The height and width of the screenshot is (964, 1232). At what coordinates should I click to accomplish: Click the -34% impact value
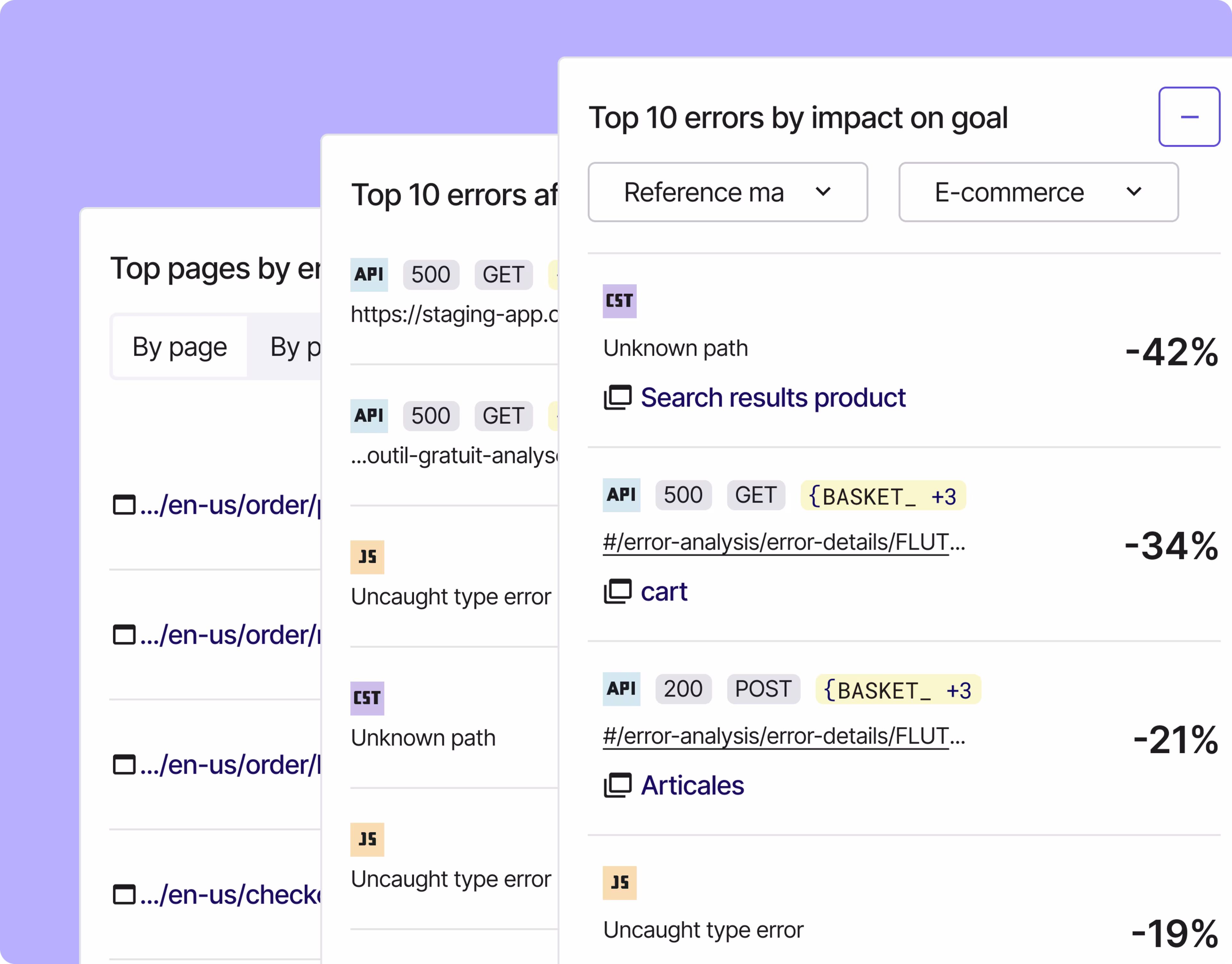pos(1171,546)
